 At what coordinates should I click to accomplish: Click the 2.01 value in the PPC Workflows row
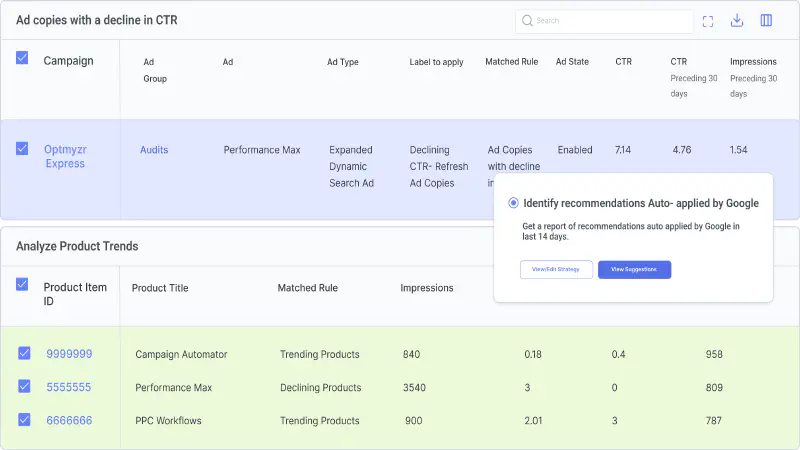(533, 420)
